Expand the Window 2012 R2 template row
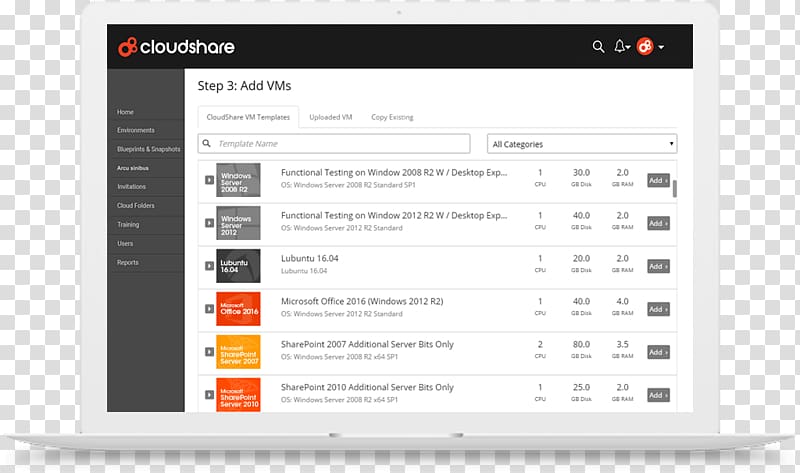The image size is (800, 473). click(209, 223)
